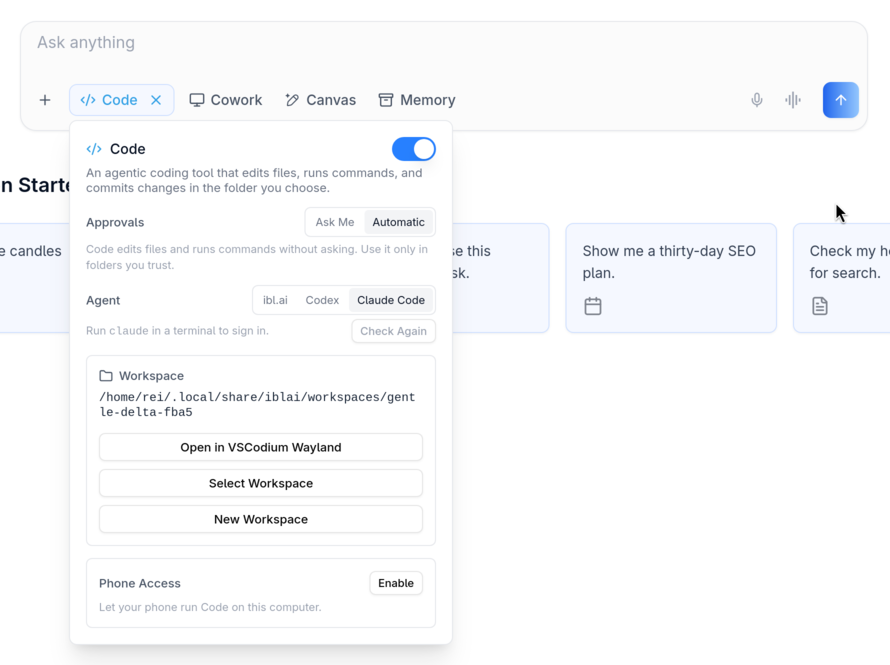Set Approvals to Ask Me
This screenshot has height=665, width=890.
tap(335, 222)
